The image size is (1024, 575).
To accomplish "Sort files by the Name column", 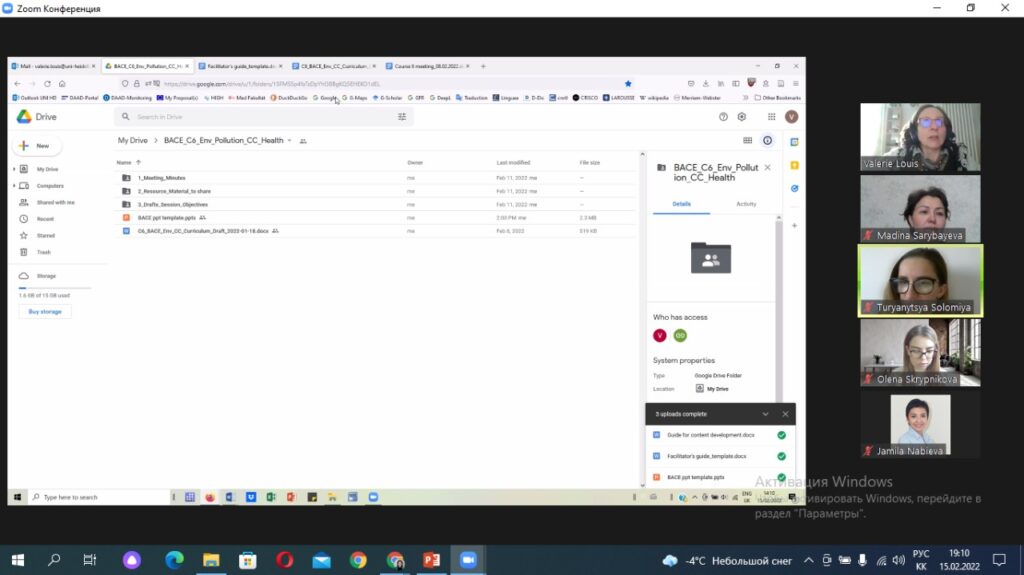I will (124, 163).
